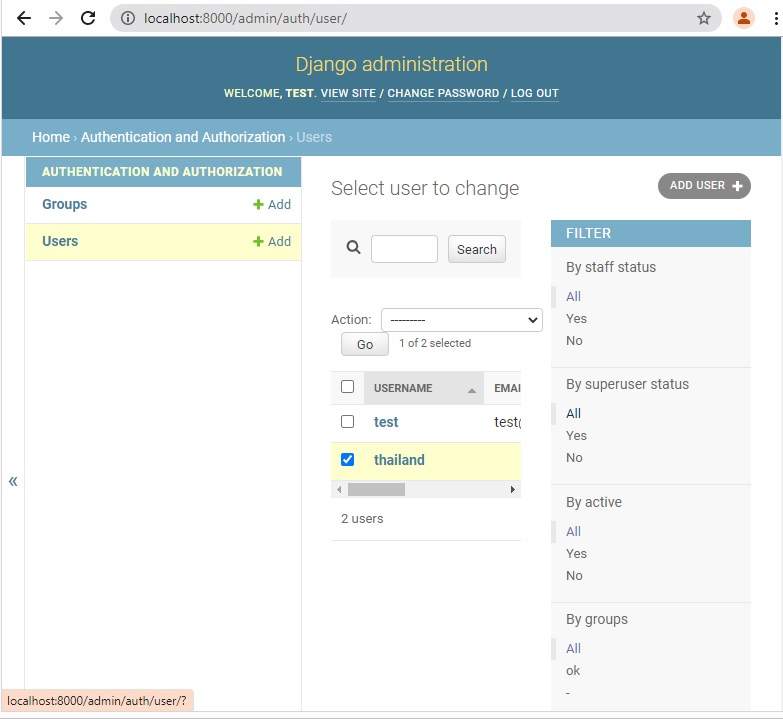The width and height of the screenshot is (783, 719).
Task: Open the browser profile avatar icon
Action: (x=743, y=18)
